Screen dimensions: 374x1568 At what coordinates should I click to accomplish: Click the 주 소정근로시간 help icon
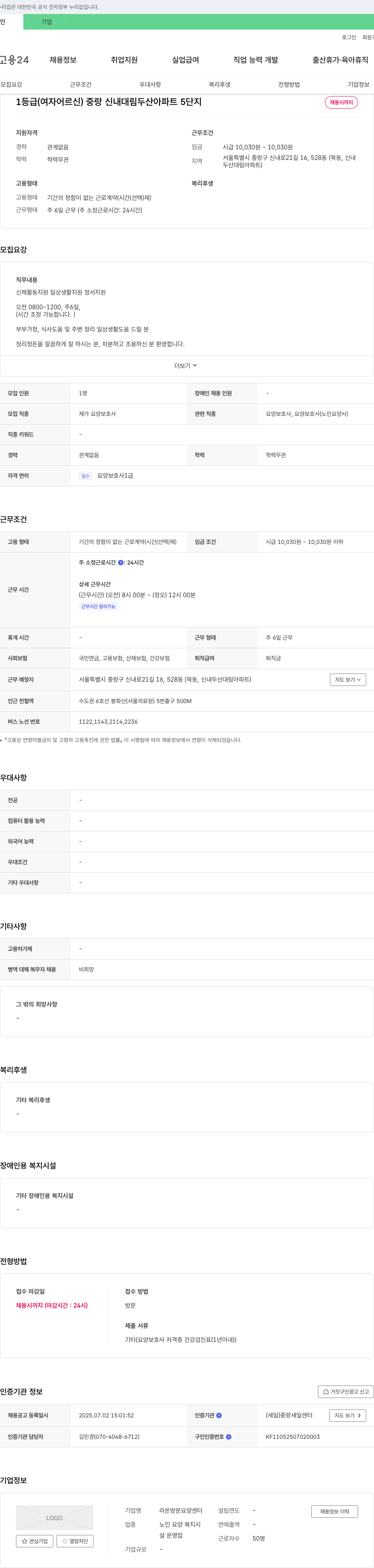coord(121,563)
